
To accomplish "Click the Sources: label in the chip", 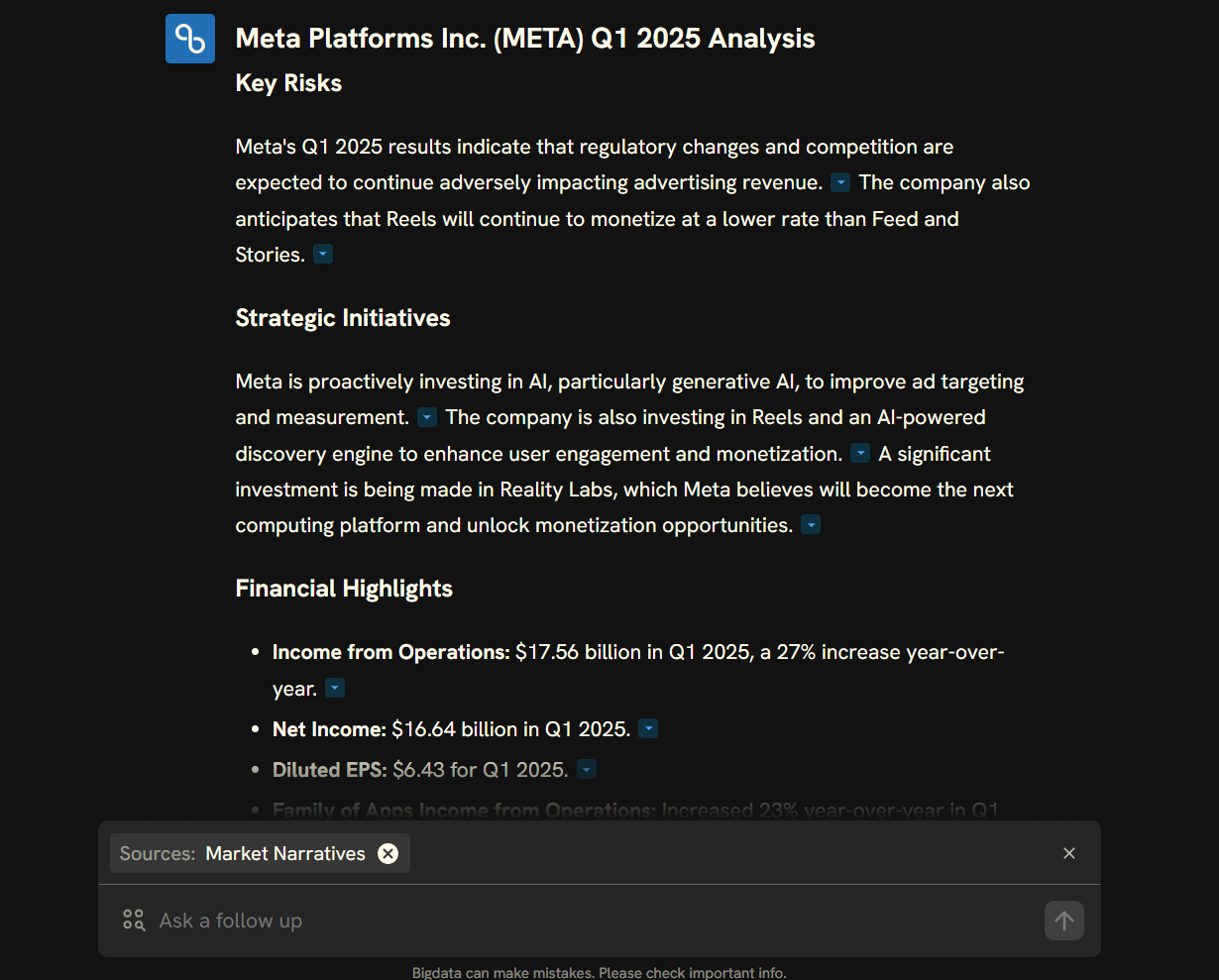I will (159, 853).
